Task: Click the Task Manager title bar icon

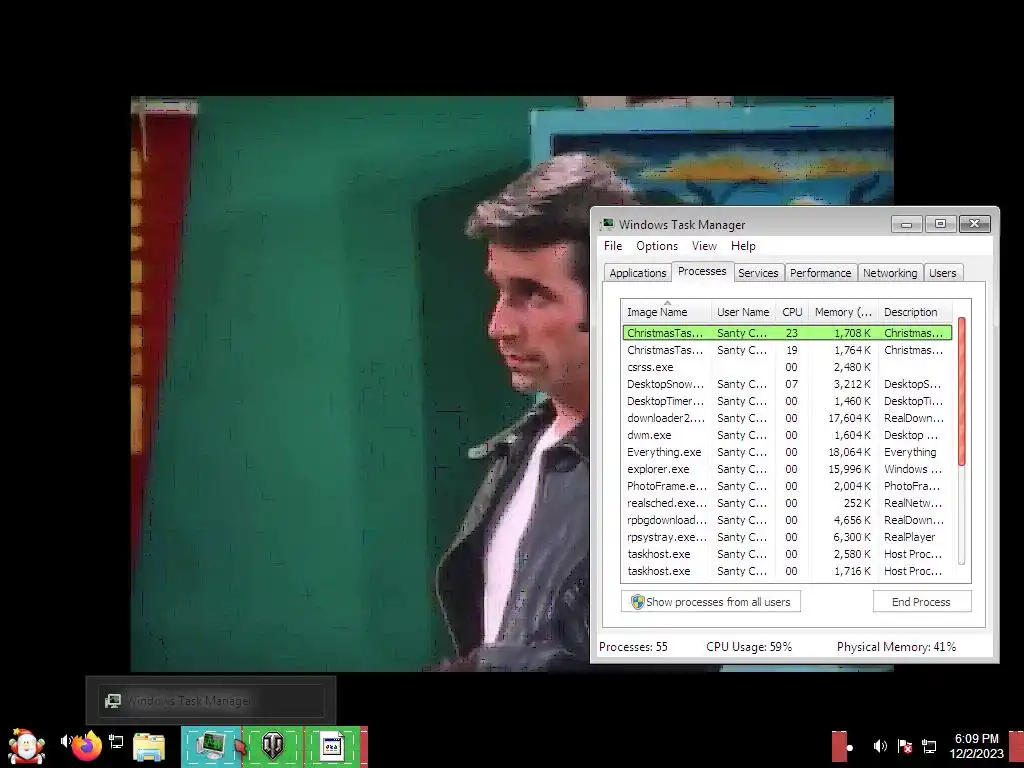Action: [607, 225]
